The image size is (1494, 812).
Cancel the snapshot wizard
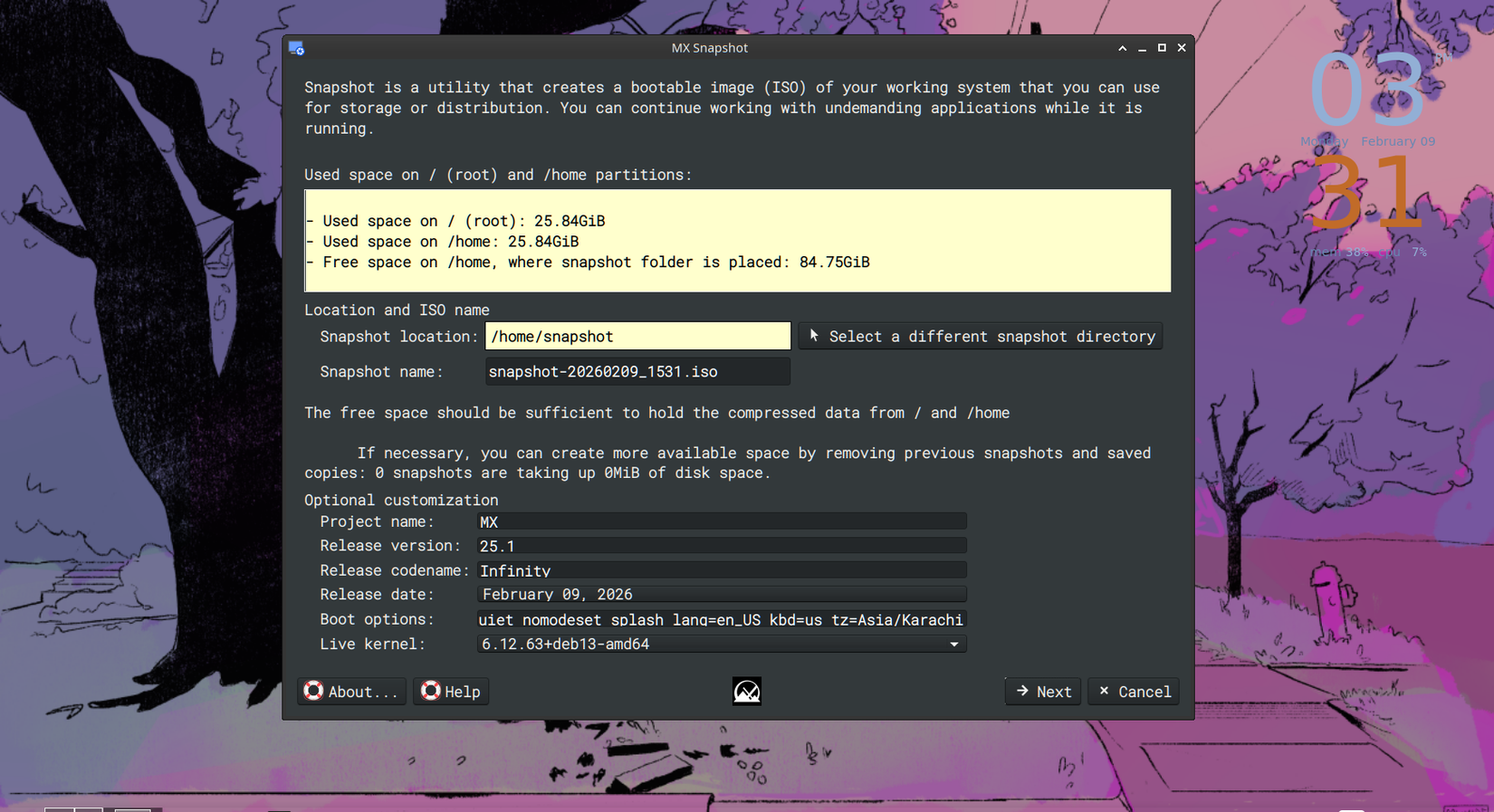[x=1134, y=692]
